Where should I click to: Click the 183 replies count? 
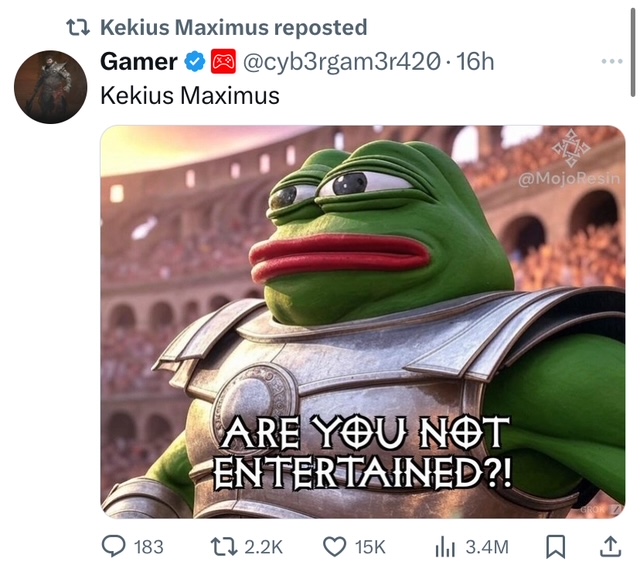pyautogui.click(x=149, y=547)
